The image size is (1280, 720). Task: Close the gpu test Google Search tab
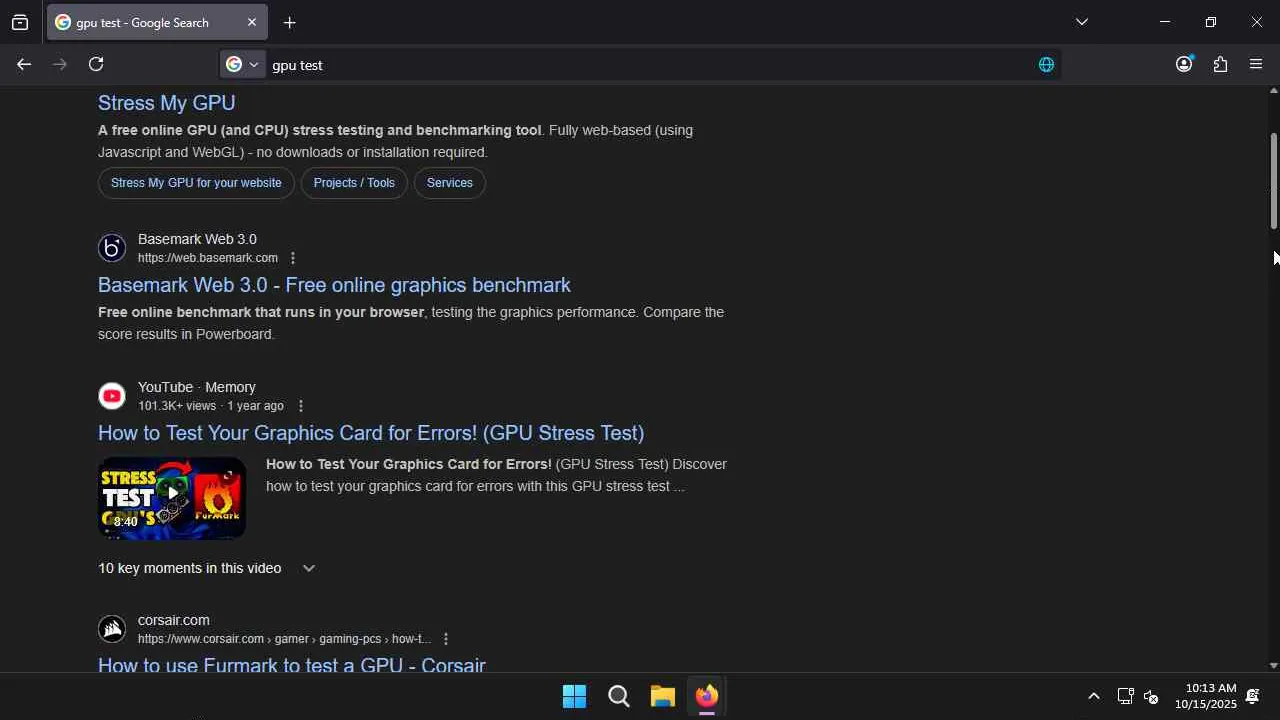pos(252,23)
